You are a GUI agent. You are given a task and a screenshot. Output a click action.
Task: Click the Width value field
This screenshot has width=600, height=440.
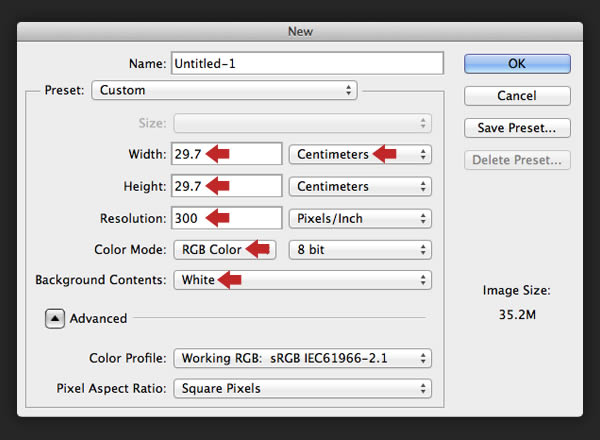[x=227, y=155]
